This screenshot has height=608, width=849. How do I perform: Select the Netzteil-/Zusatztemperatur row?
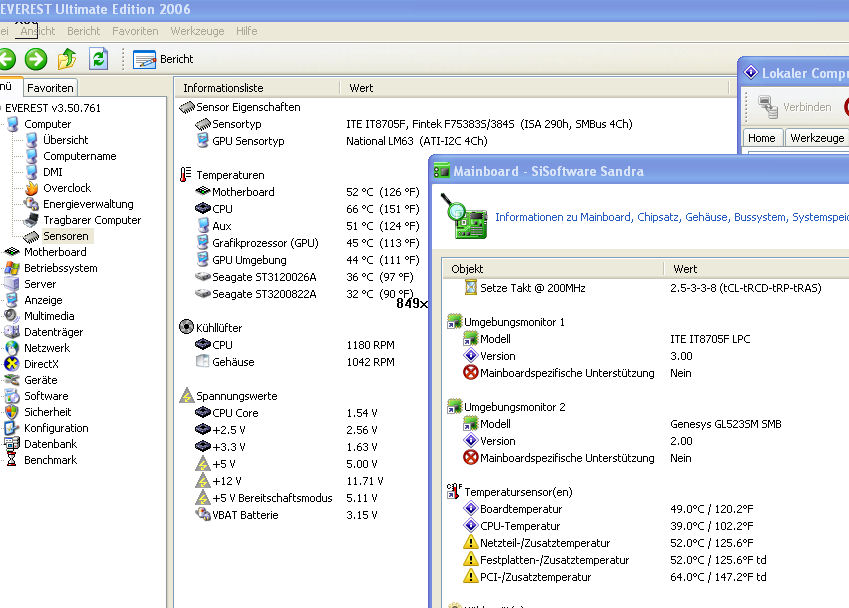click(609, 543)
